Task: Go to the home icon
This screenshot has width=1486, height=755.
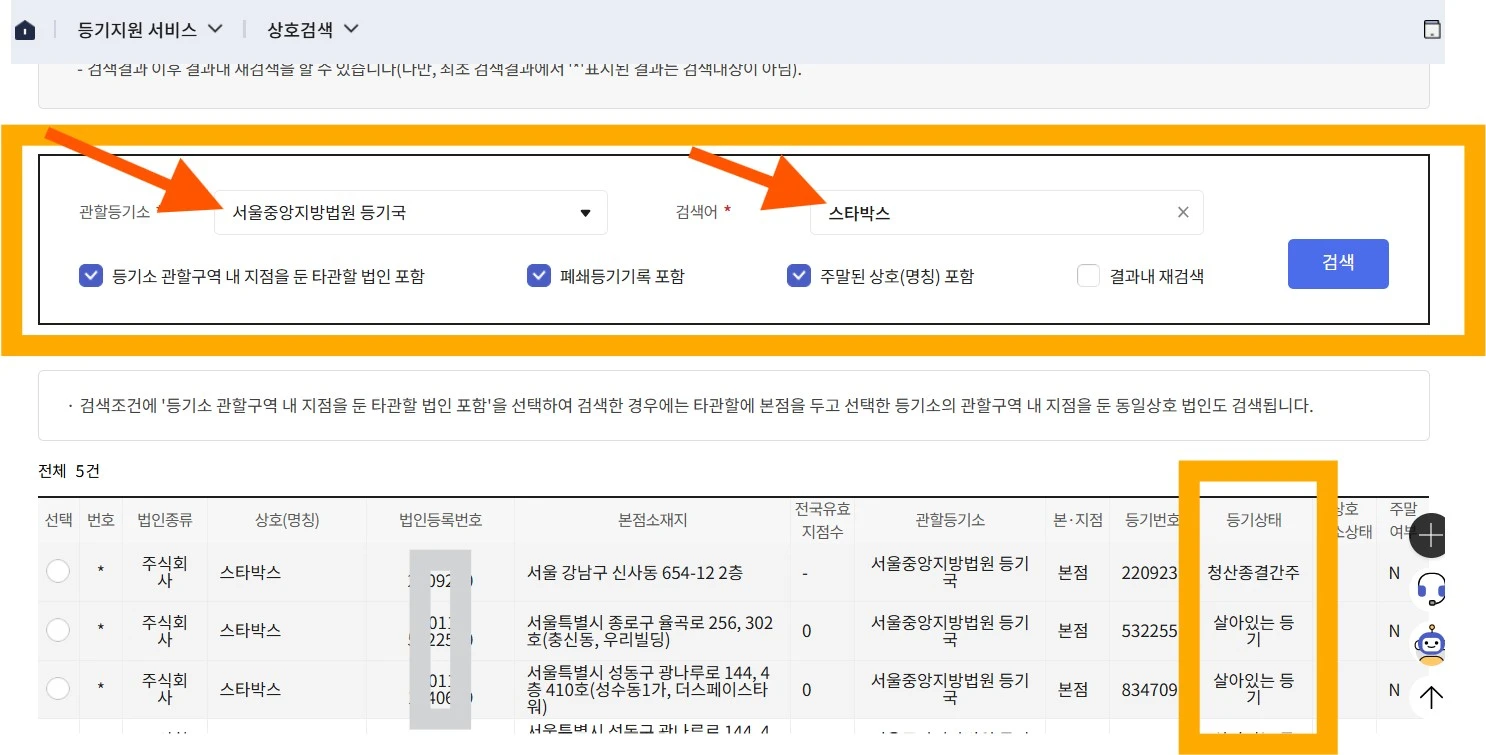Action: (25, 30)
